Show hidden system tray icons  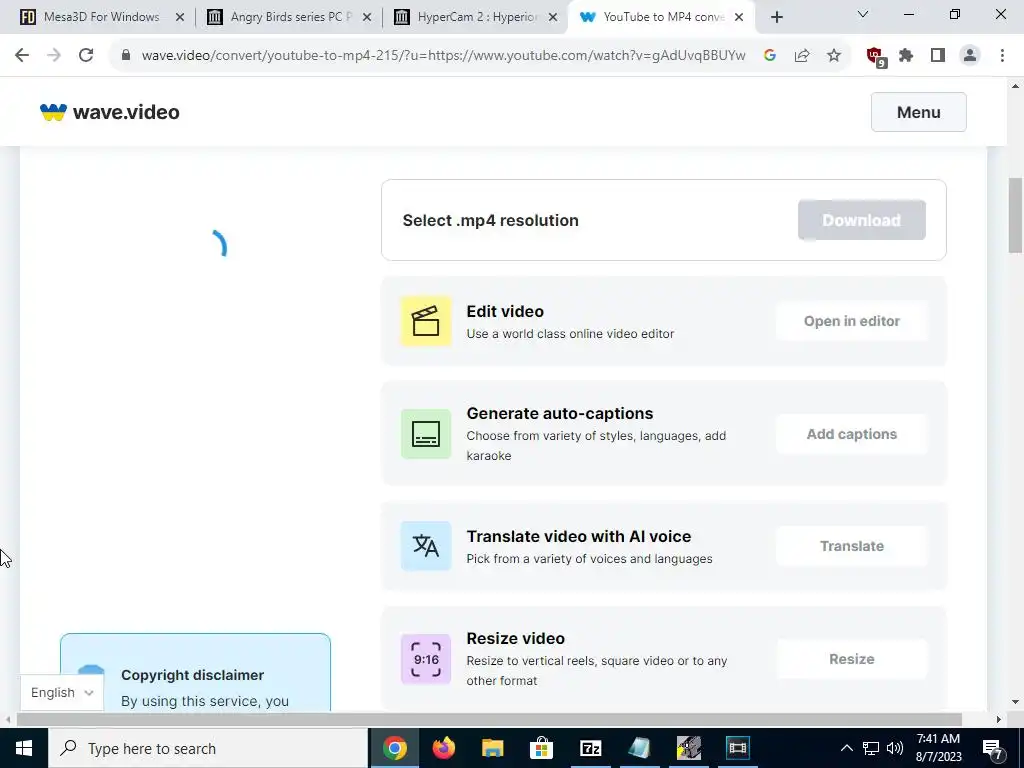846,748
